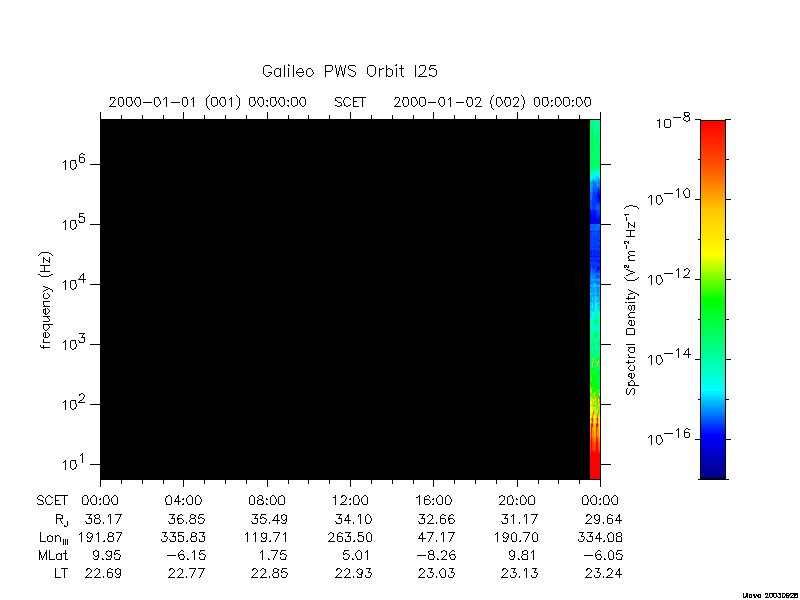
Task: Click the 10^2 frequency tick label
Action: pyautogui.click(x=74, y=403)
